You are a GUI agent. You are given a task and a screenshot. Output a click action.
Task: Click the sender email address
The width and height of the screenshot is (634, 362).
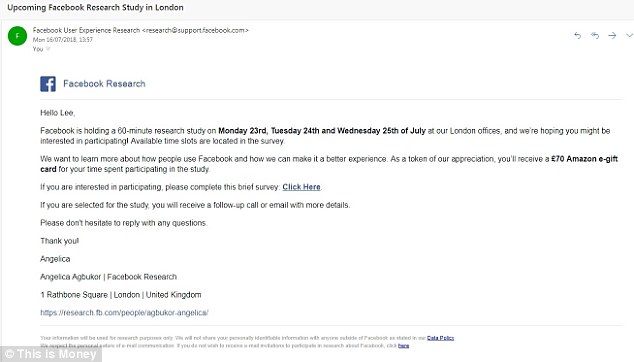point(195,30)
